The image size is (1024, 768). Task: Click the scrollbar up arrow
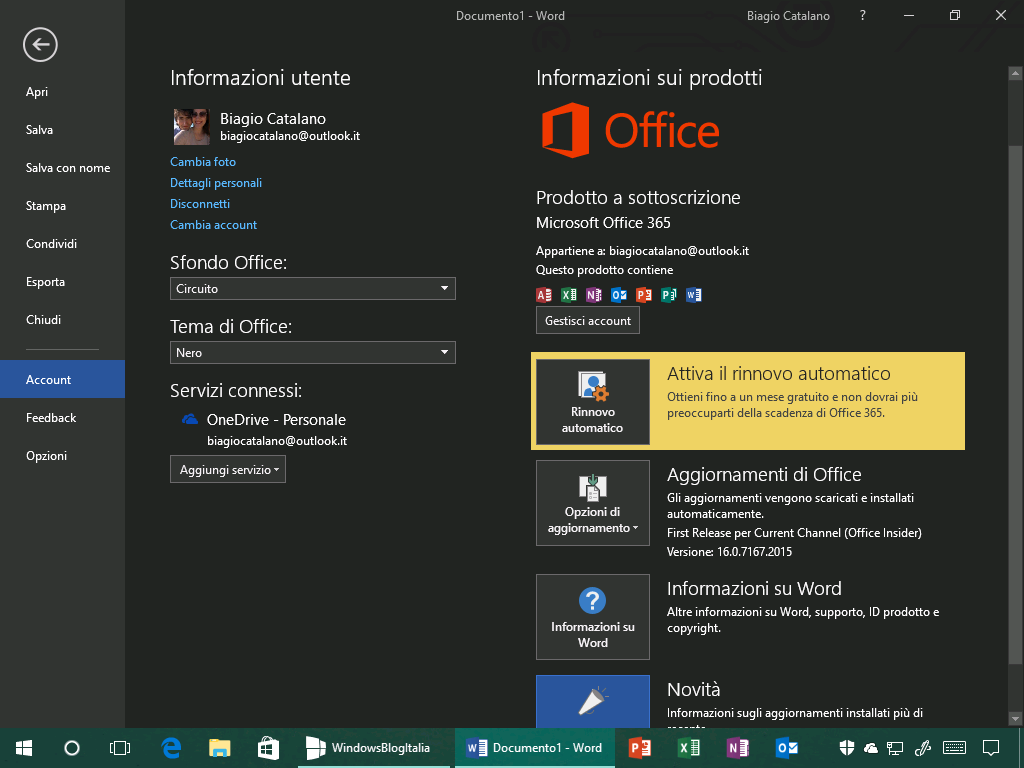1015,74
